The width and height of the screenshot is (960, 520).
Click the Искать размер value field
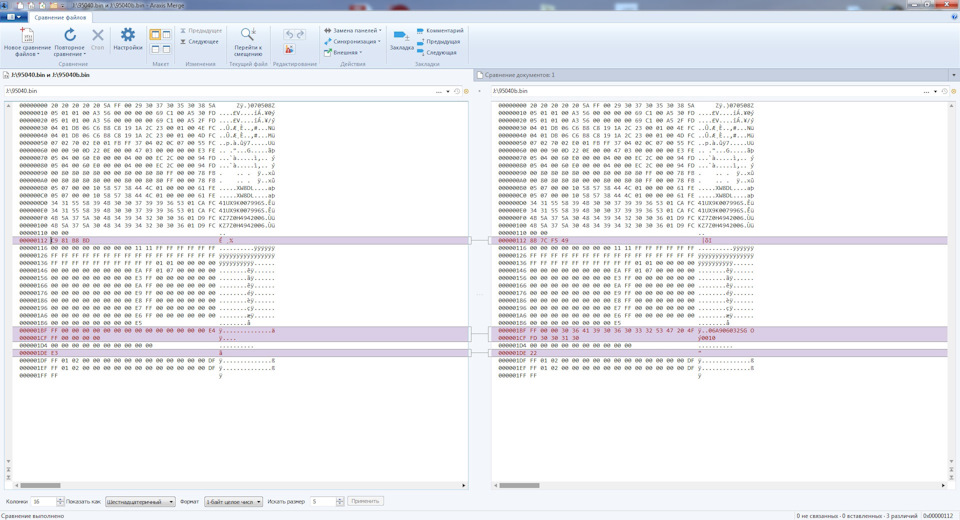[x=323, y=501]
